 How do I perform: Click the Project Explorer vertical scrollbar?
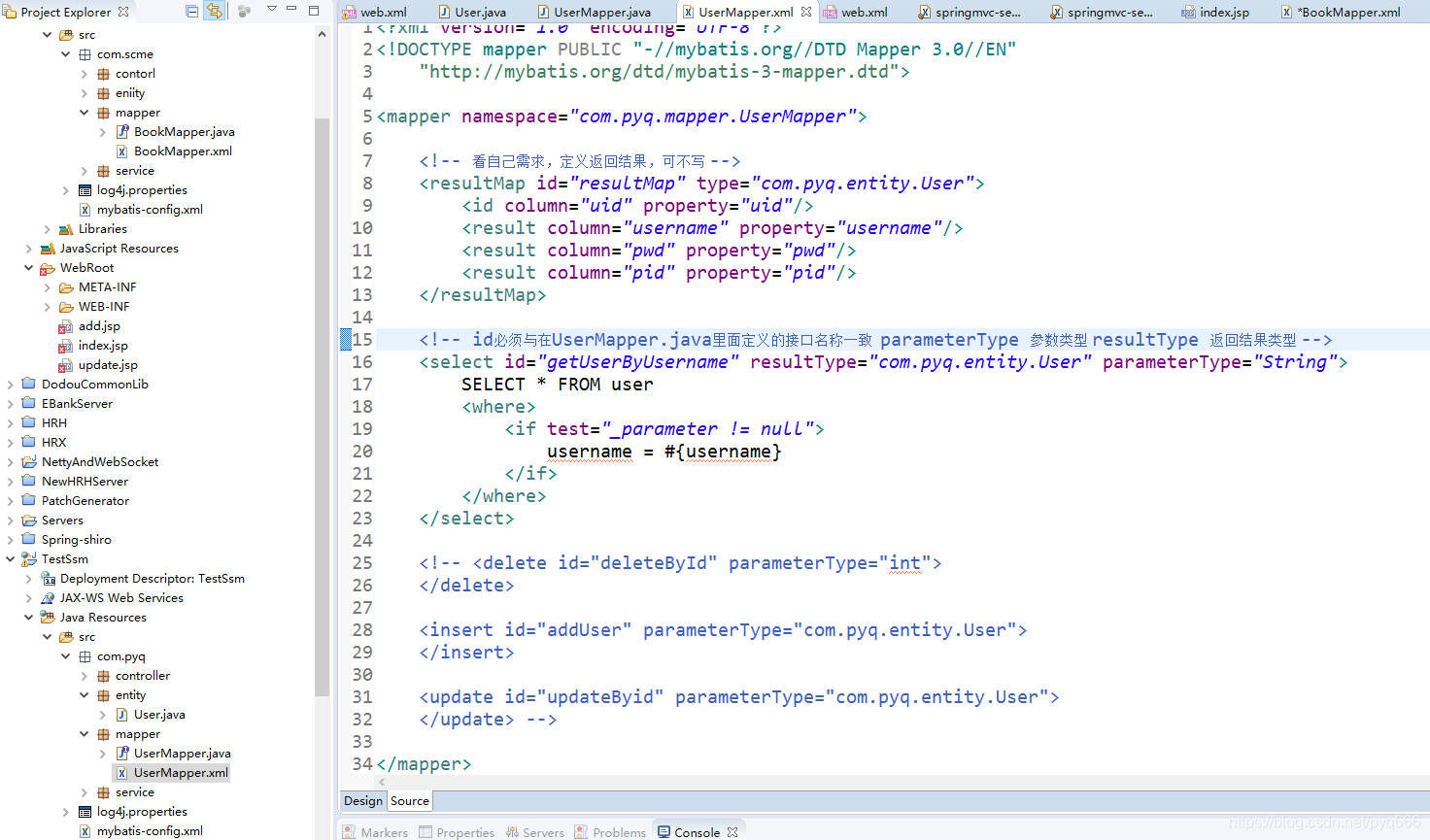click(x=322, y=408)
